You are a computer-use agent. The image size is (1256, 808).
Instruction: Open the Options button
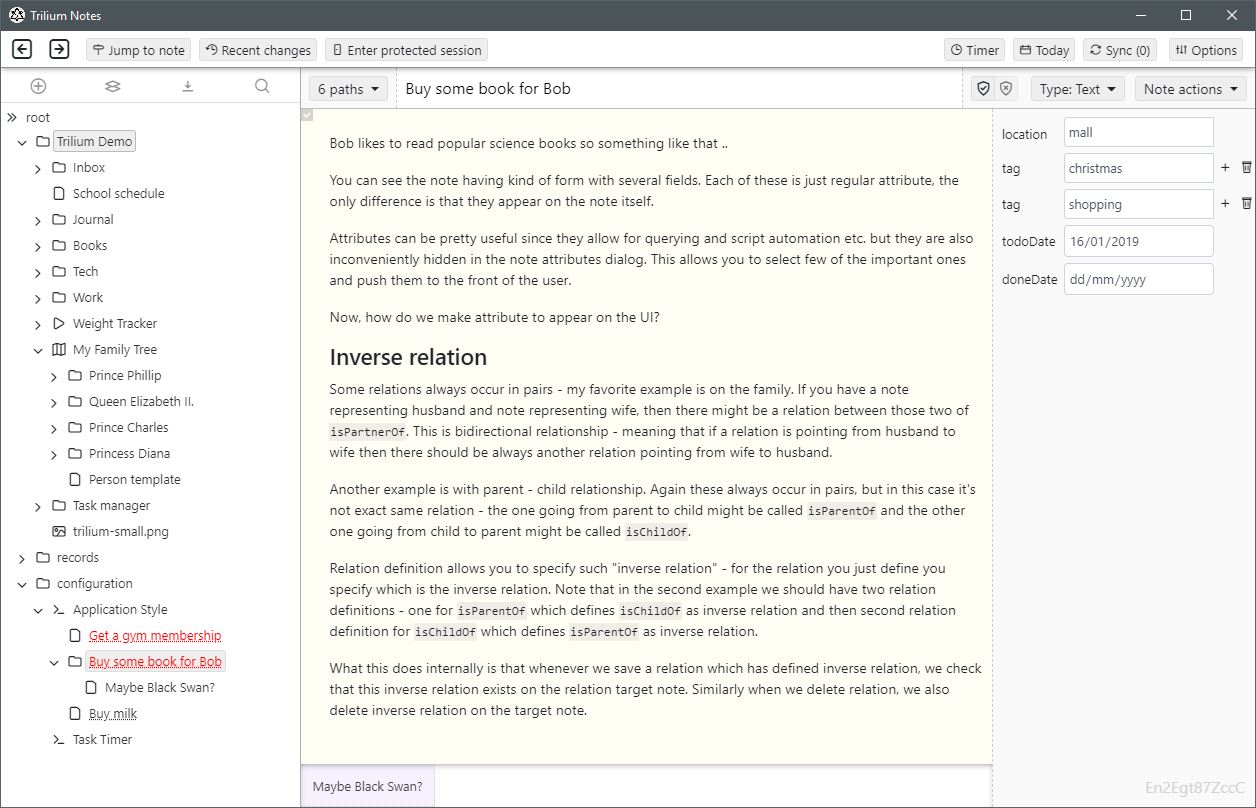(1206, 50)
